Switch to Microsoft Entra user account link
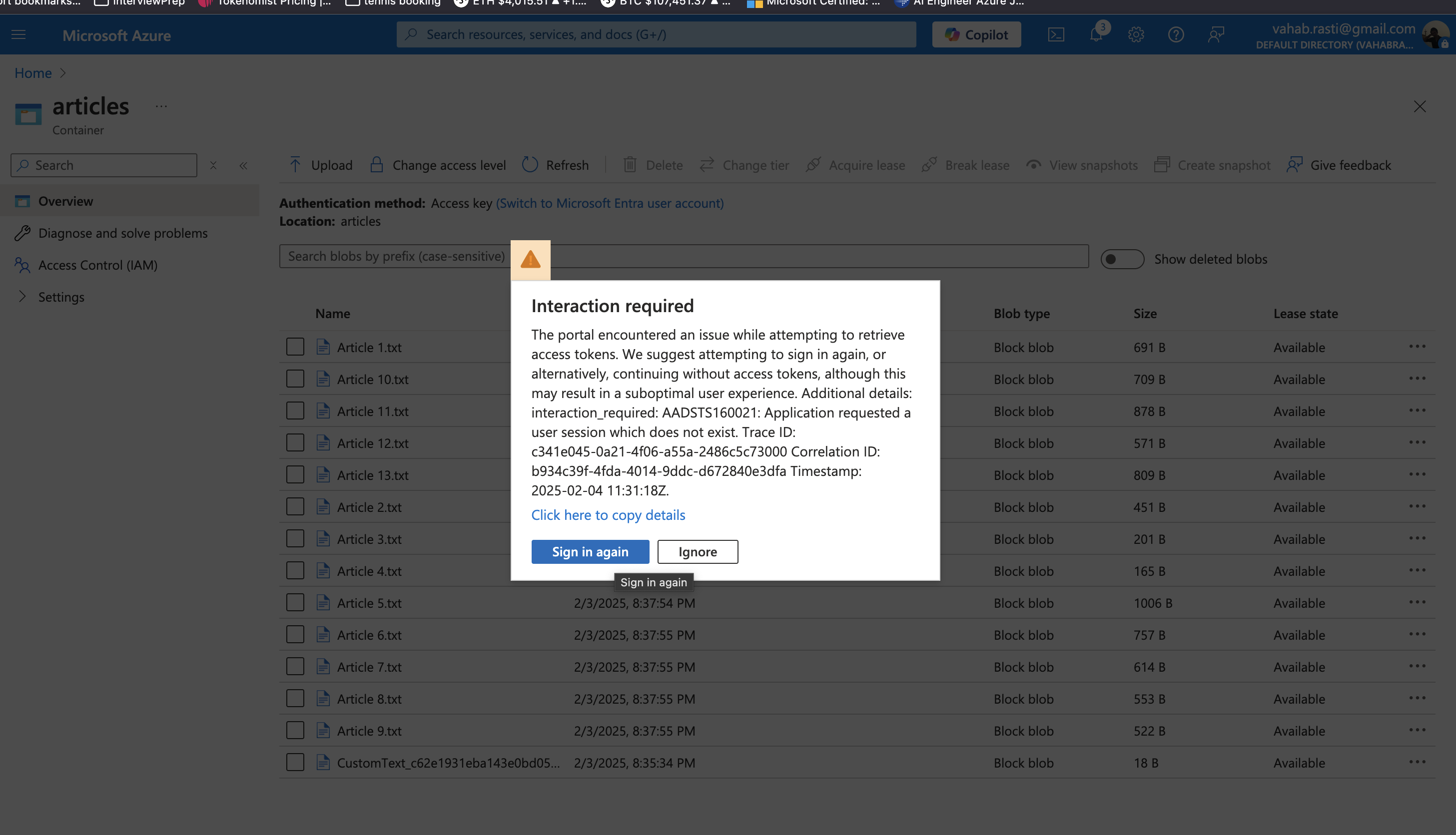Image resolution: width=1456 pixels, height=835 pixels. coord(609,203)
